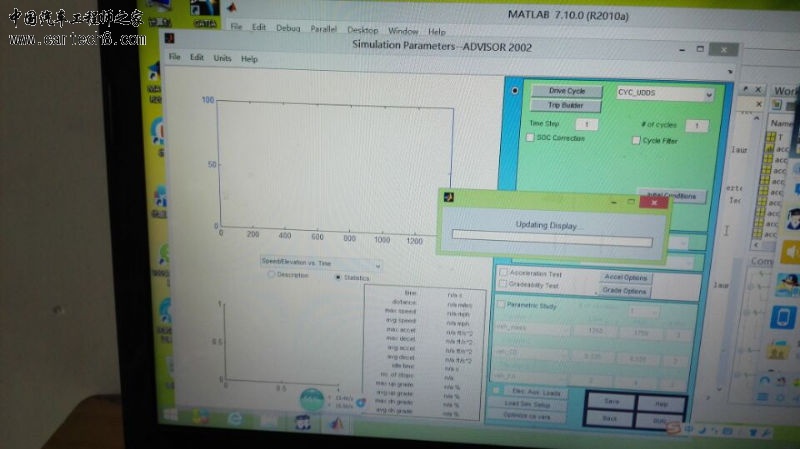Enable the Elec. Aux. Loads checkbox
800x449 pixels.
(x=496, y=391)
